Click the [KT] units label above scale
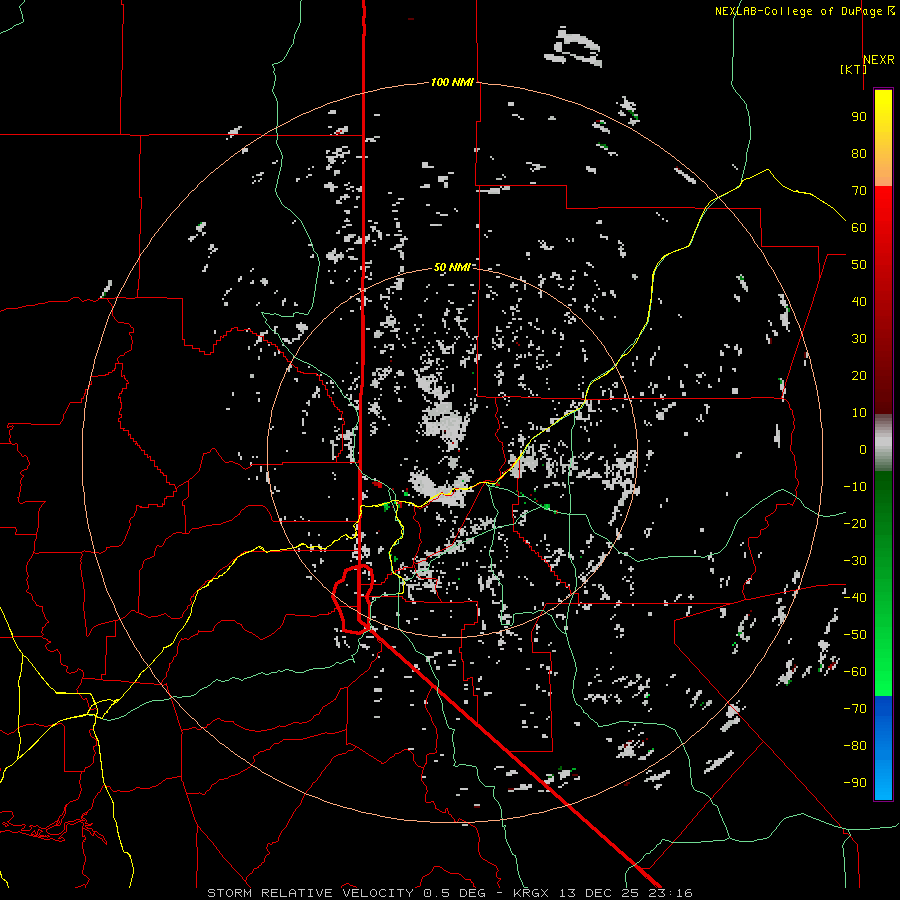This screenshot has height=900, width=900. coord(853,69)
